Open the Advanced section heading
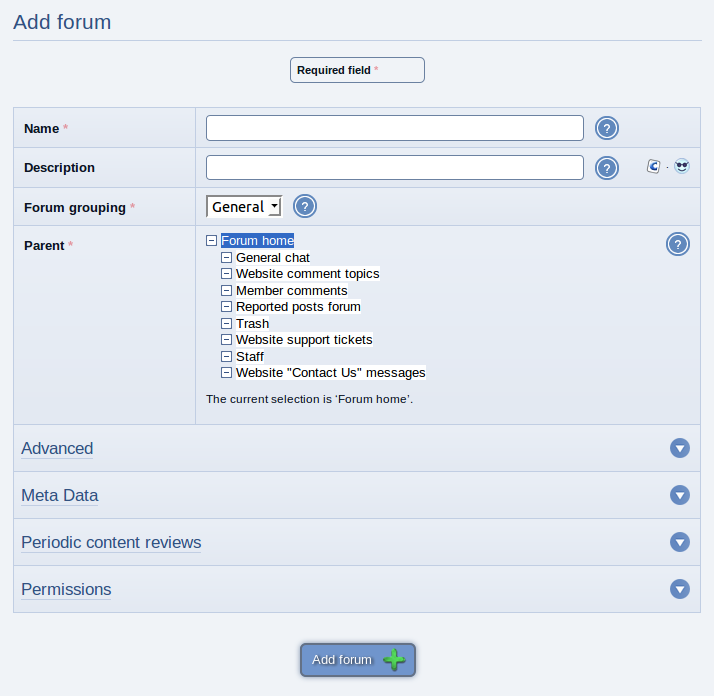The image size is (714, 696). (x=57, y=448)
